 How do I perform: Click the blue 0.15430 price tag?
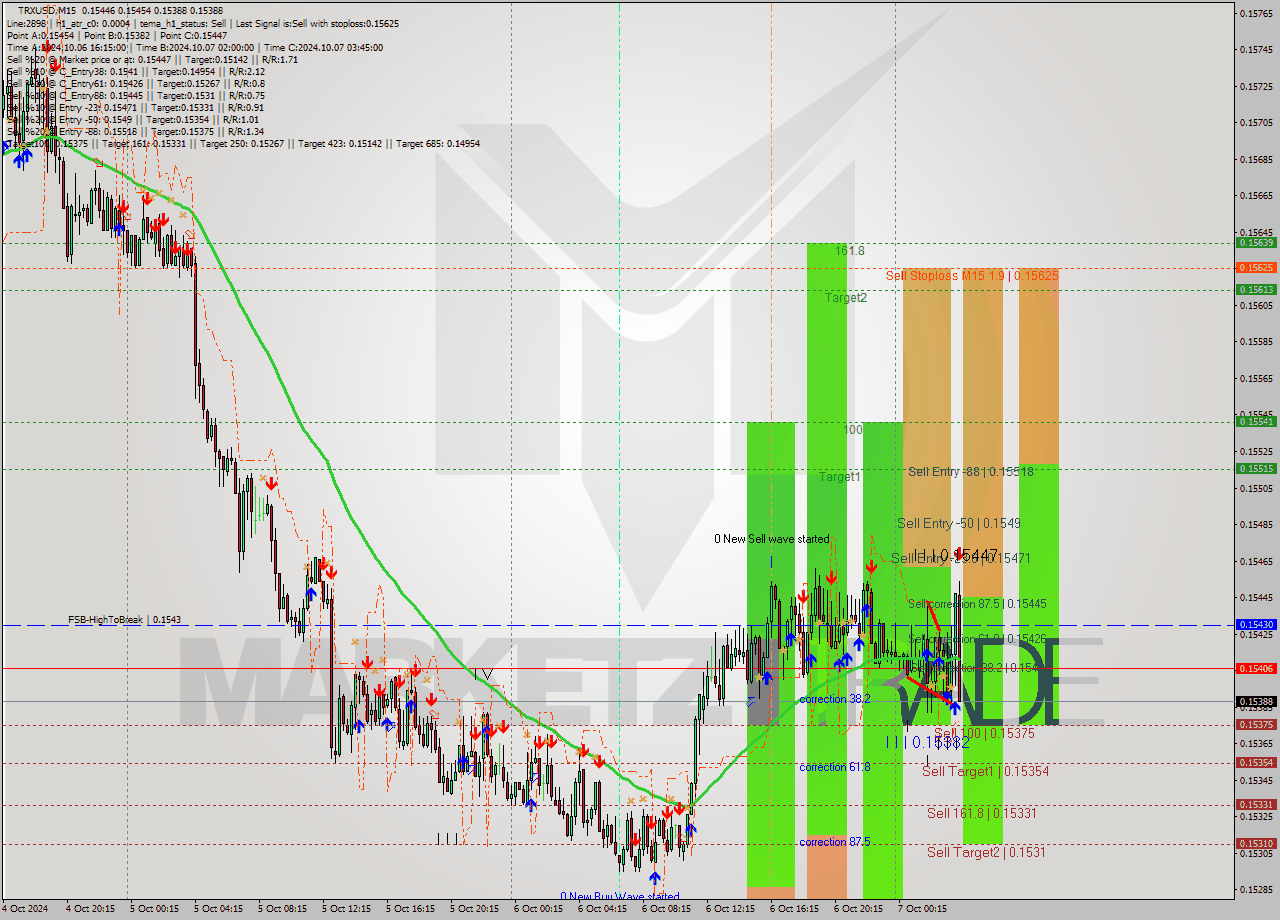point(1256,624)
